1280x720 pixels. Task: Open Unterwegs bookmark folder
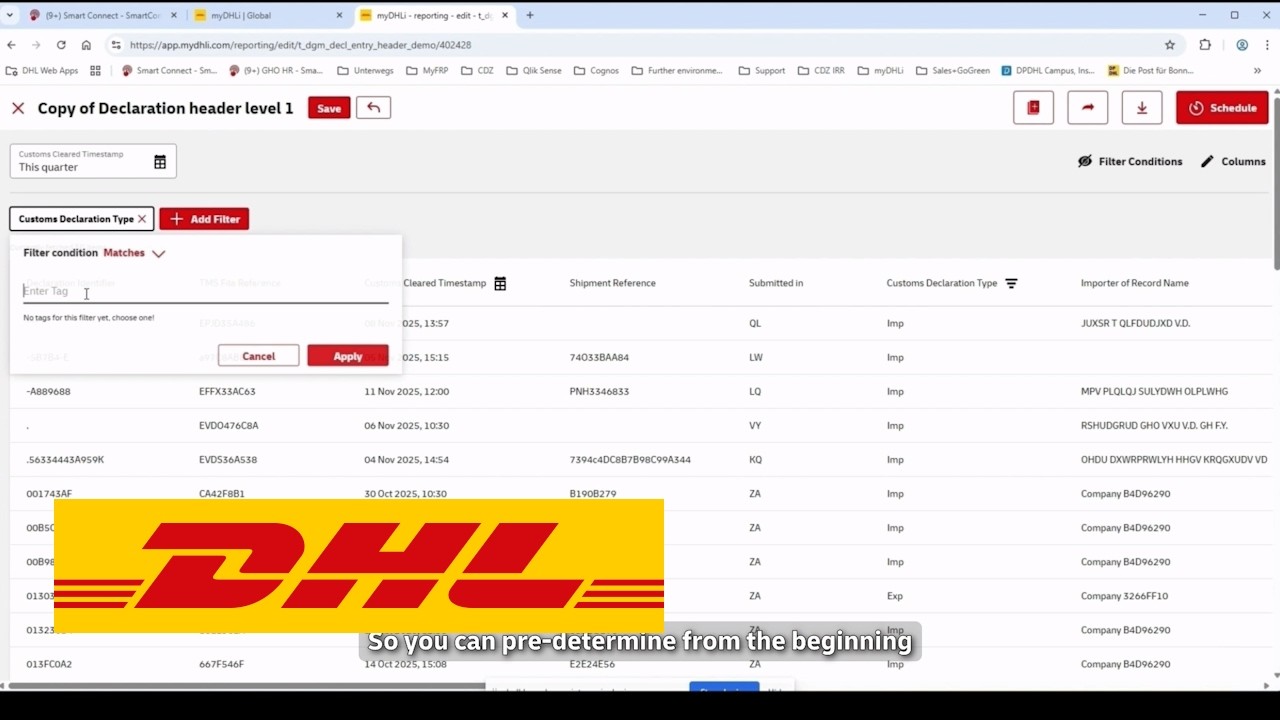click(365, 71)
